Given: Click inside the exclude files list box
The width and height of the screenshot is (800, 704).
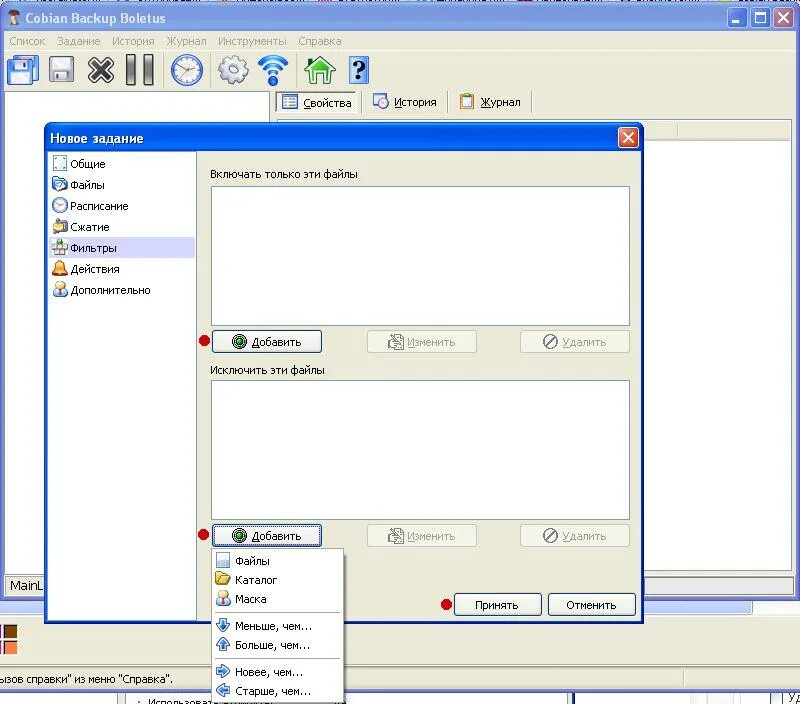Looking at the screenshot, I should (x=420, y=449).
